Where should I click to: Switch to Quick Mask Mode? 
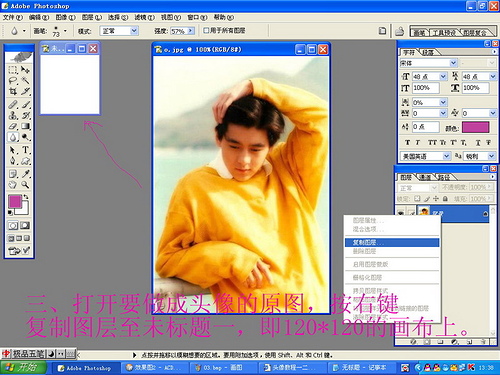coord(25,226)
